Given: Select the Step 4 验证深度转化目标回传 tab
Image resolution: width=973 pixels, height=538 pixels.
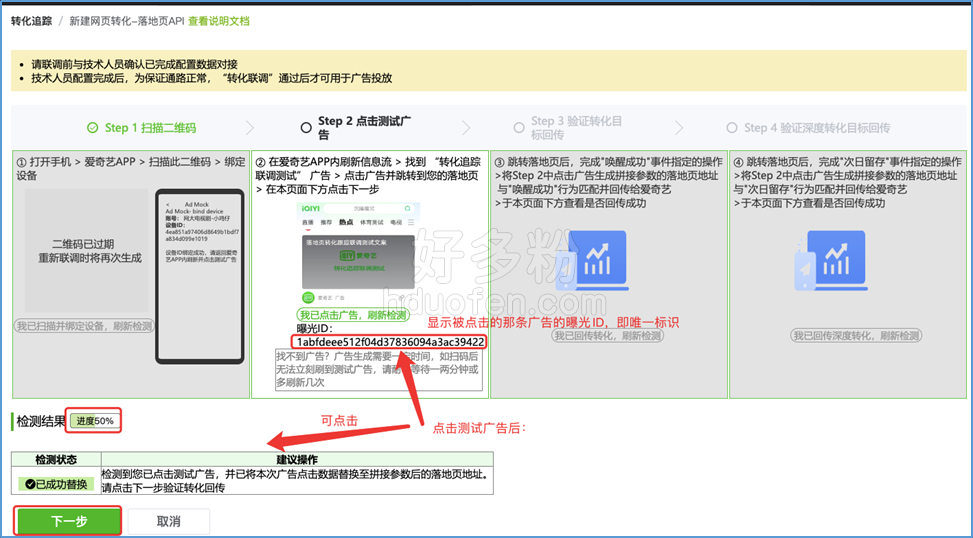Looking at the screenshot, I should click(x=809, y=128).
